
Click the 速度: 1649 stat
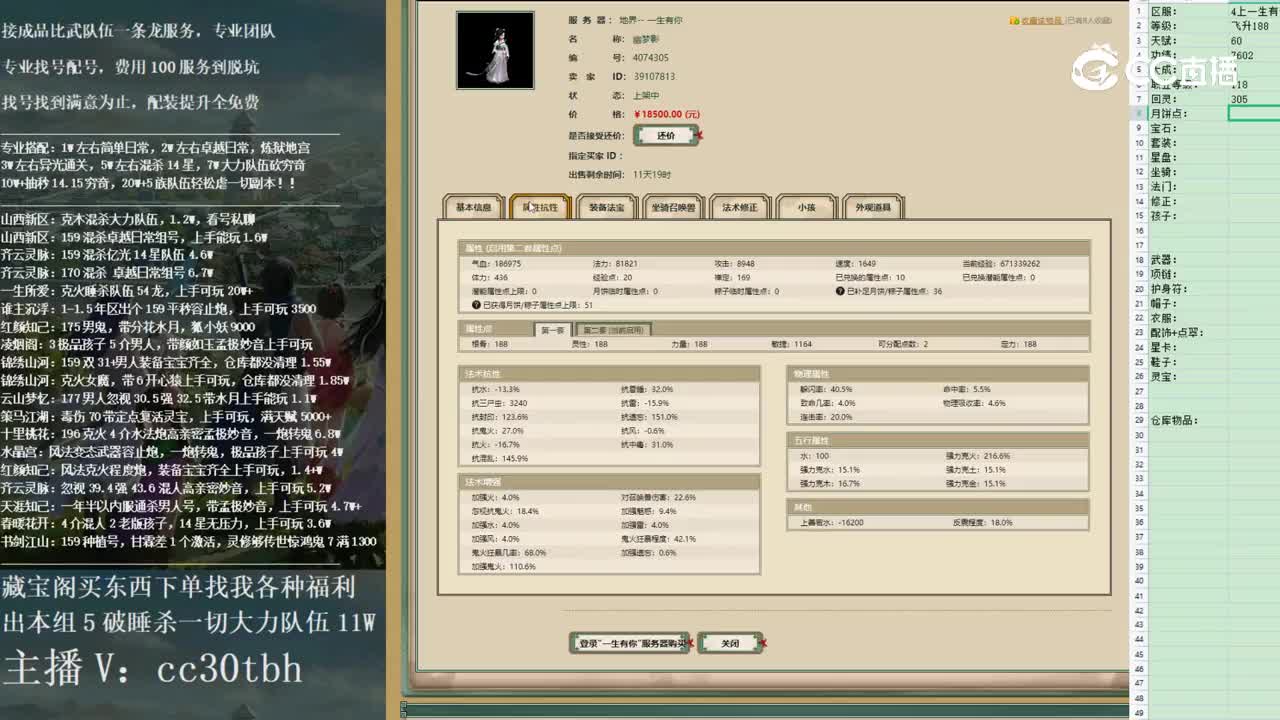coord(855,264)
